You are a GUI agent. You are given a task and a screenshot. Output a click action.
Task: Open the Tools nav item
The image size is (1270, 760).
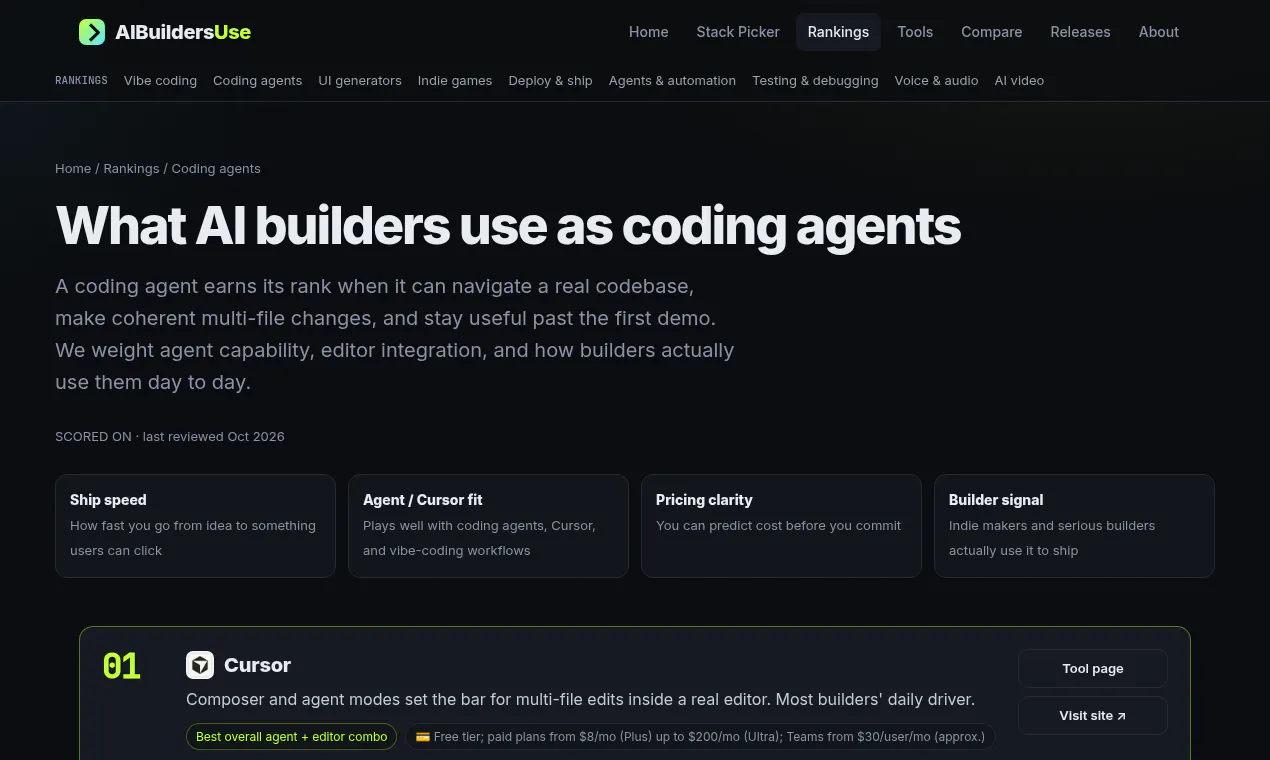[x=915, y=32]
